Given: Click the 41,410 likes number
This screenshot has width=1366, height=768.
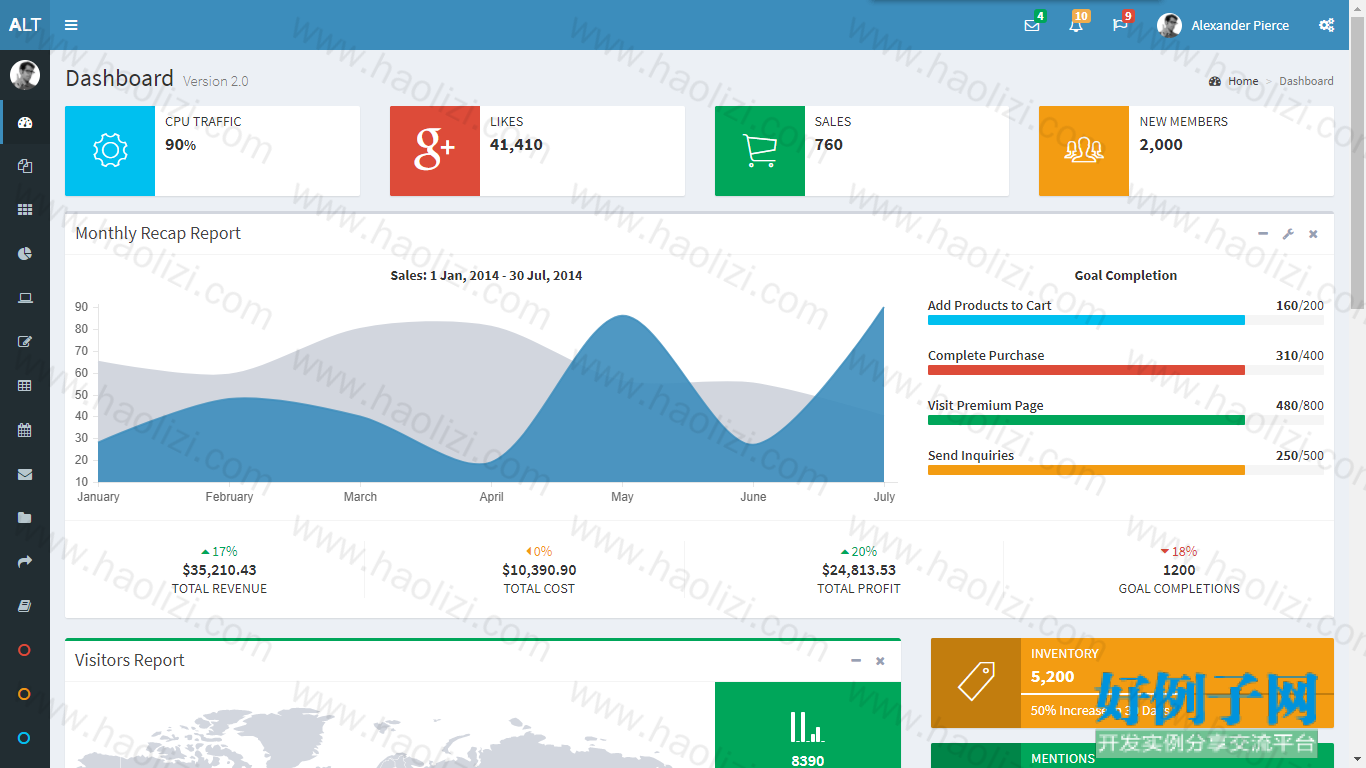Looking at the screenshot, I should (516, 145).
